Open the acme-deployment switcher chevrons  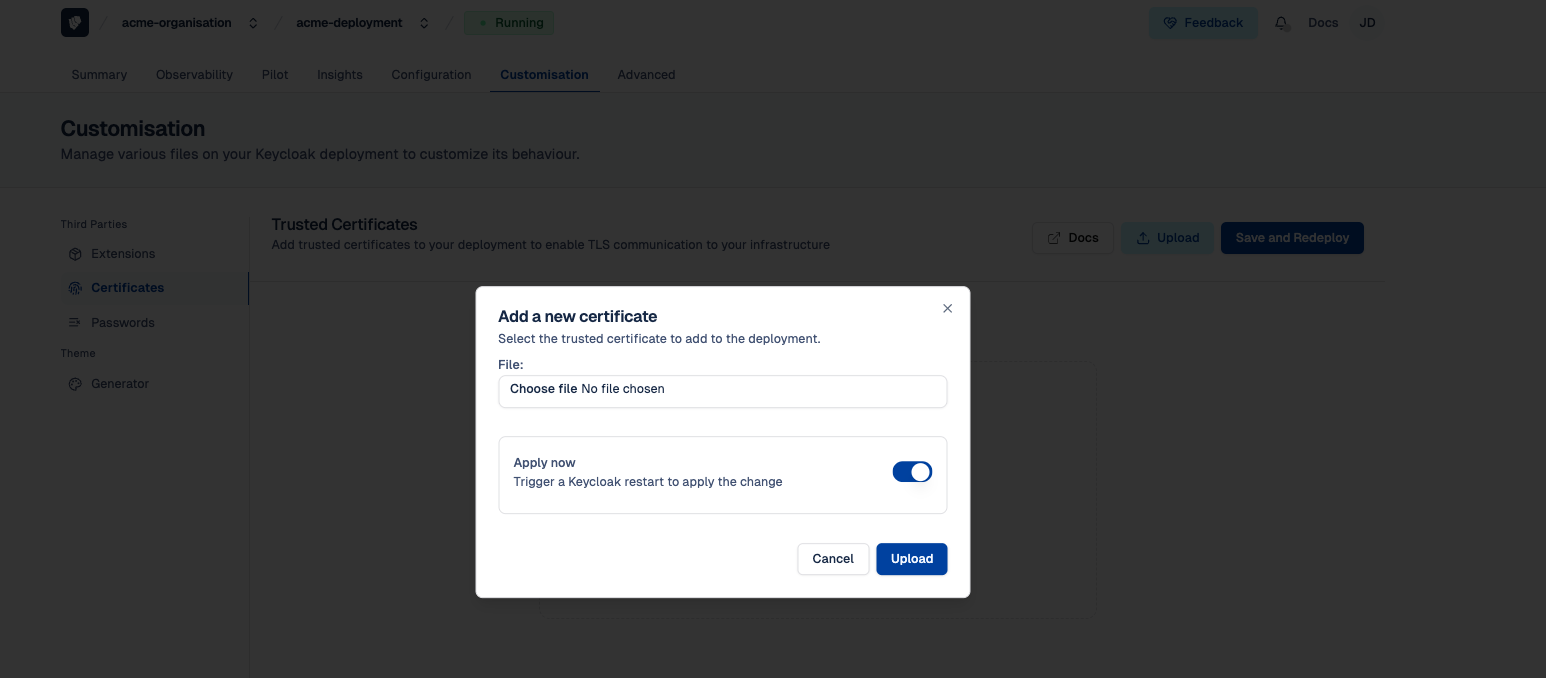[x=424, y=23]
